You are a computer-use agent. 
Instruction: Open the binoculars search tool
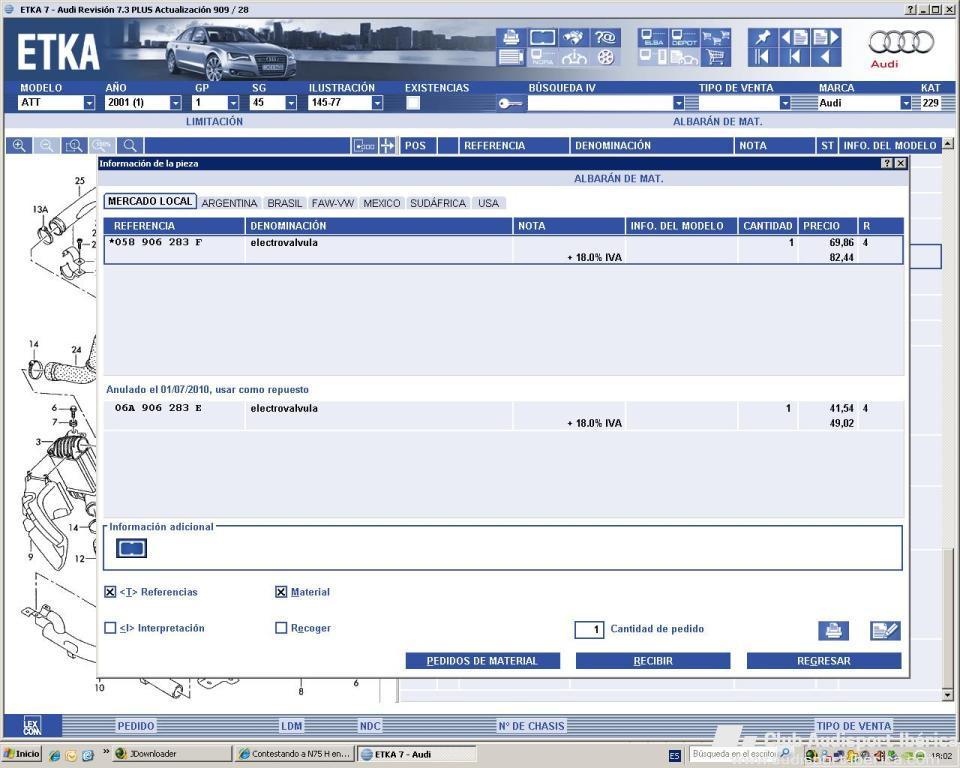[x=574, y=38]
